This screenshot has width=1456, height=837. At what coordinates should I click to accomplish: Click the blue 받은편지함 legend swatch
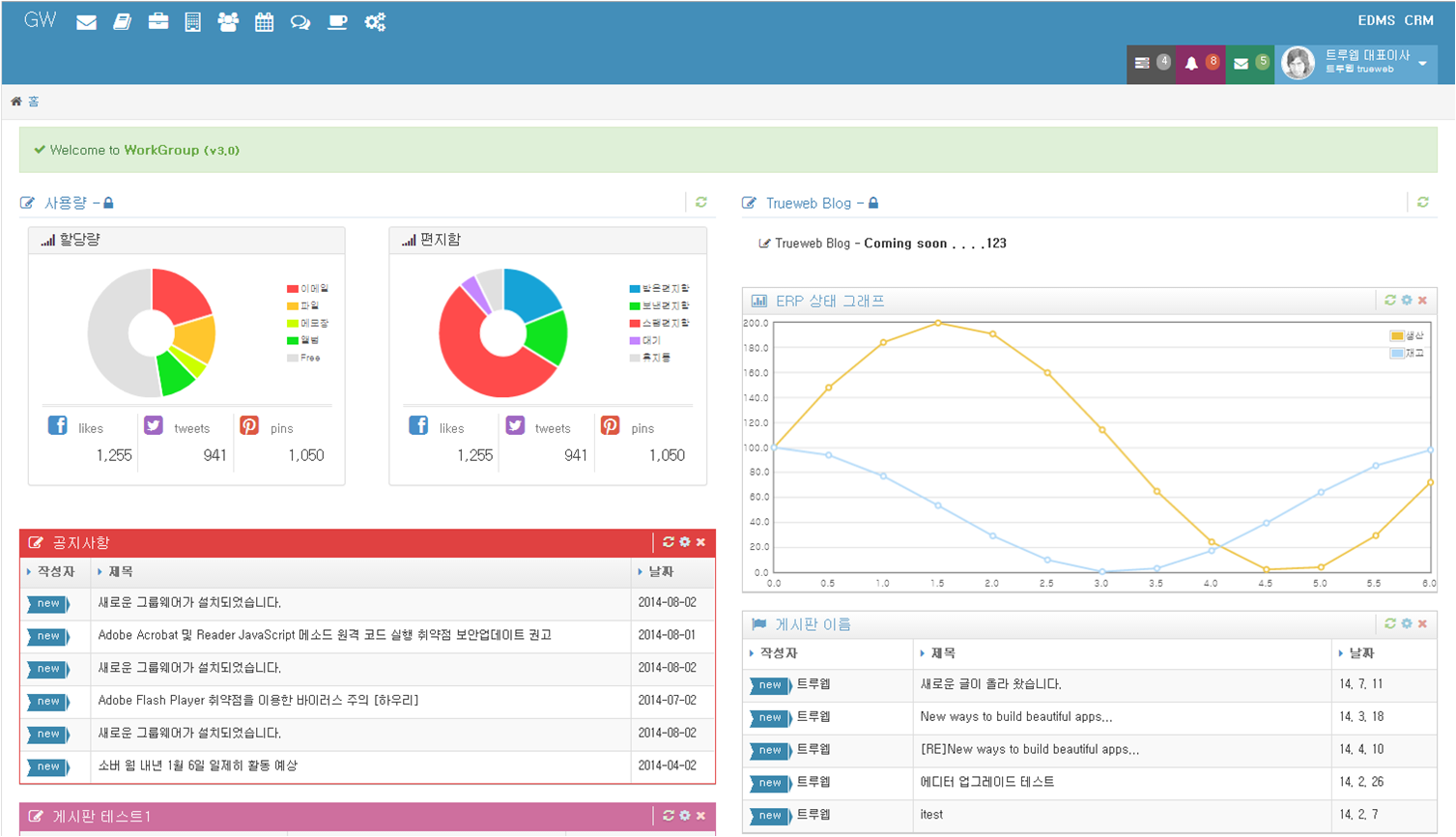(x=635, y=289)
